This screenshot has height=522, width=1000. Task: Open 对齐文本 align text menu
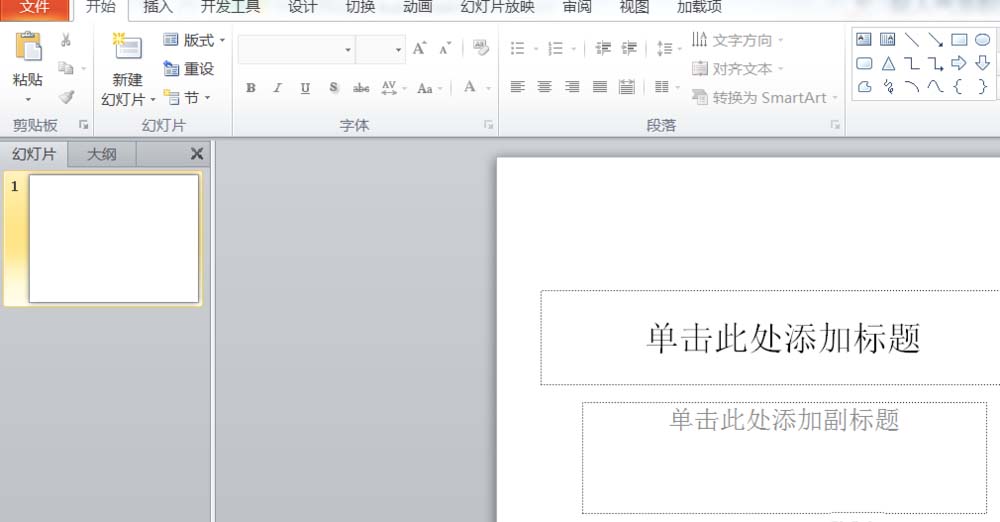(737, 68)
